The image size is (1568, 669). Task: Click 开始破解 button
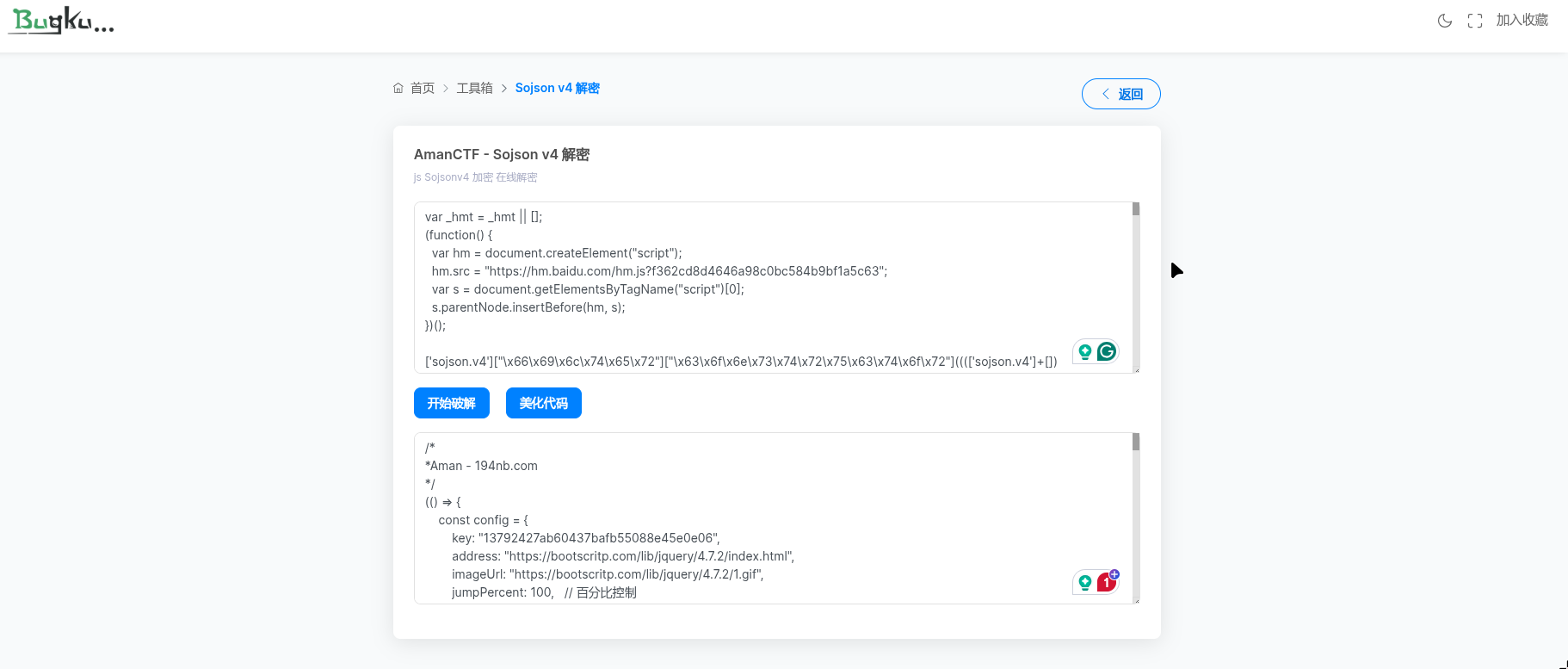(452, 403)
